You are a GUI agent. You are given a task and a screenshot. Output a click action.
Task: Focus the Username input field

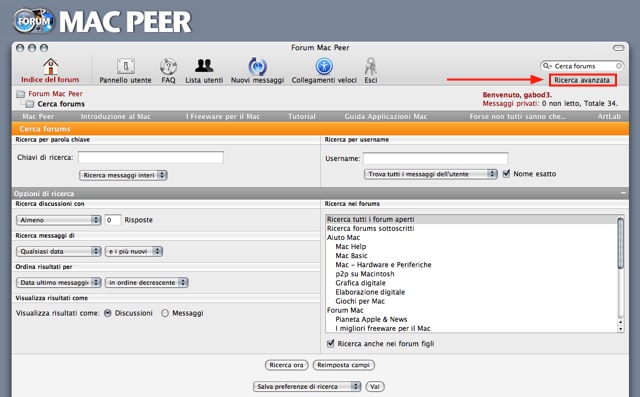tap(436, 158)
